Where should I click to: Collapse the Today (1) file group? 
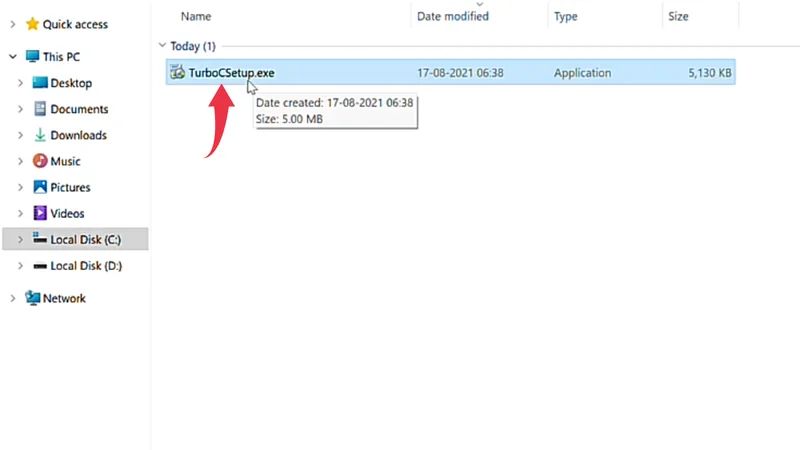tap(163, 46)
